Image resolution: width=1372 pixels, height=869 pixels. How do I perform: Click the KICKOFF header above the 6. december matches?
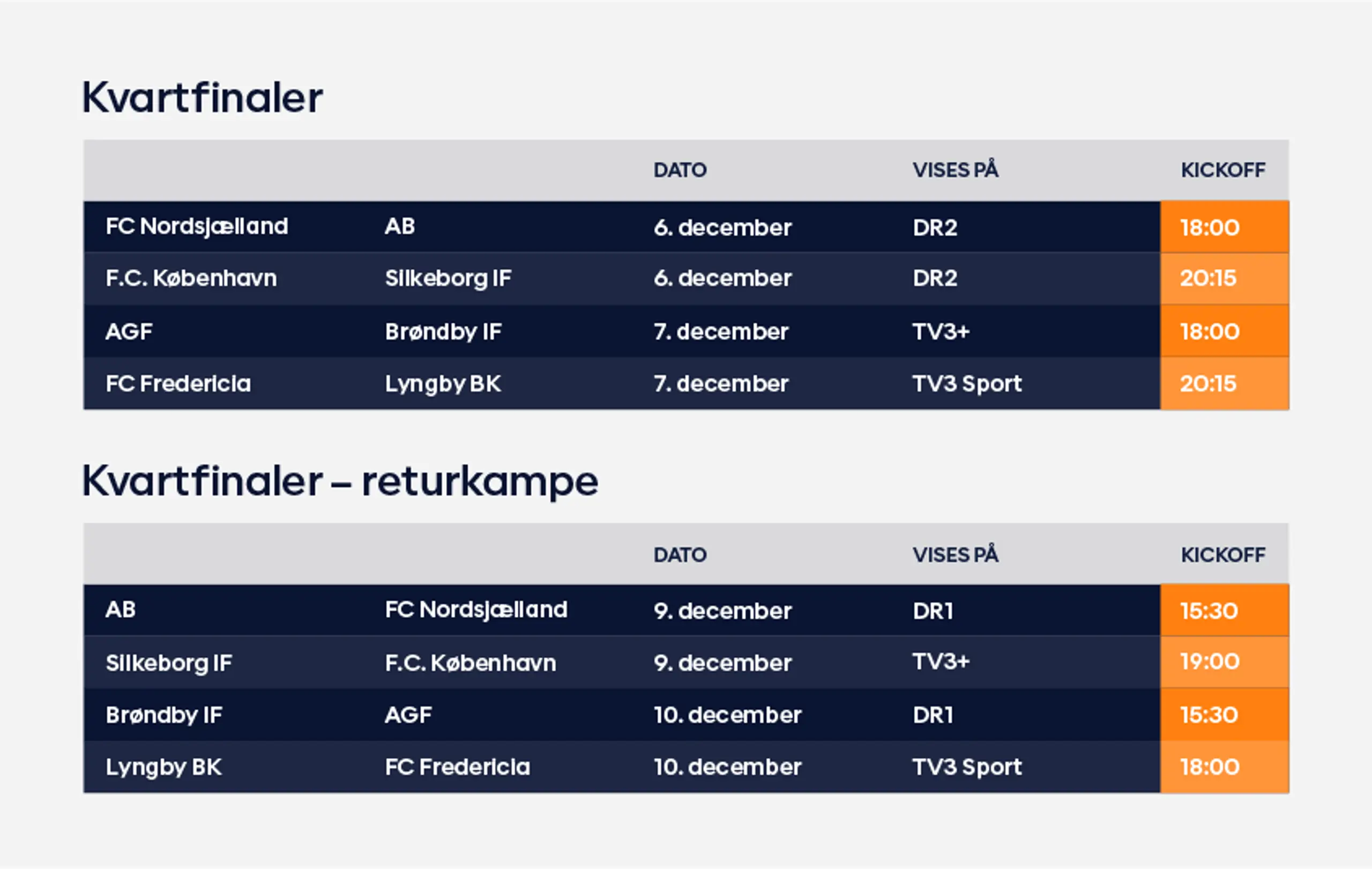click(1222, 170)
